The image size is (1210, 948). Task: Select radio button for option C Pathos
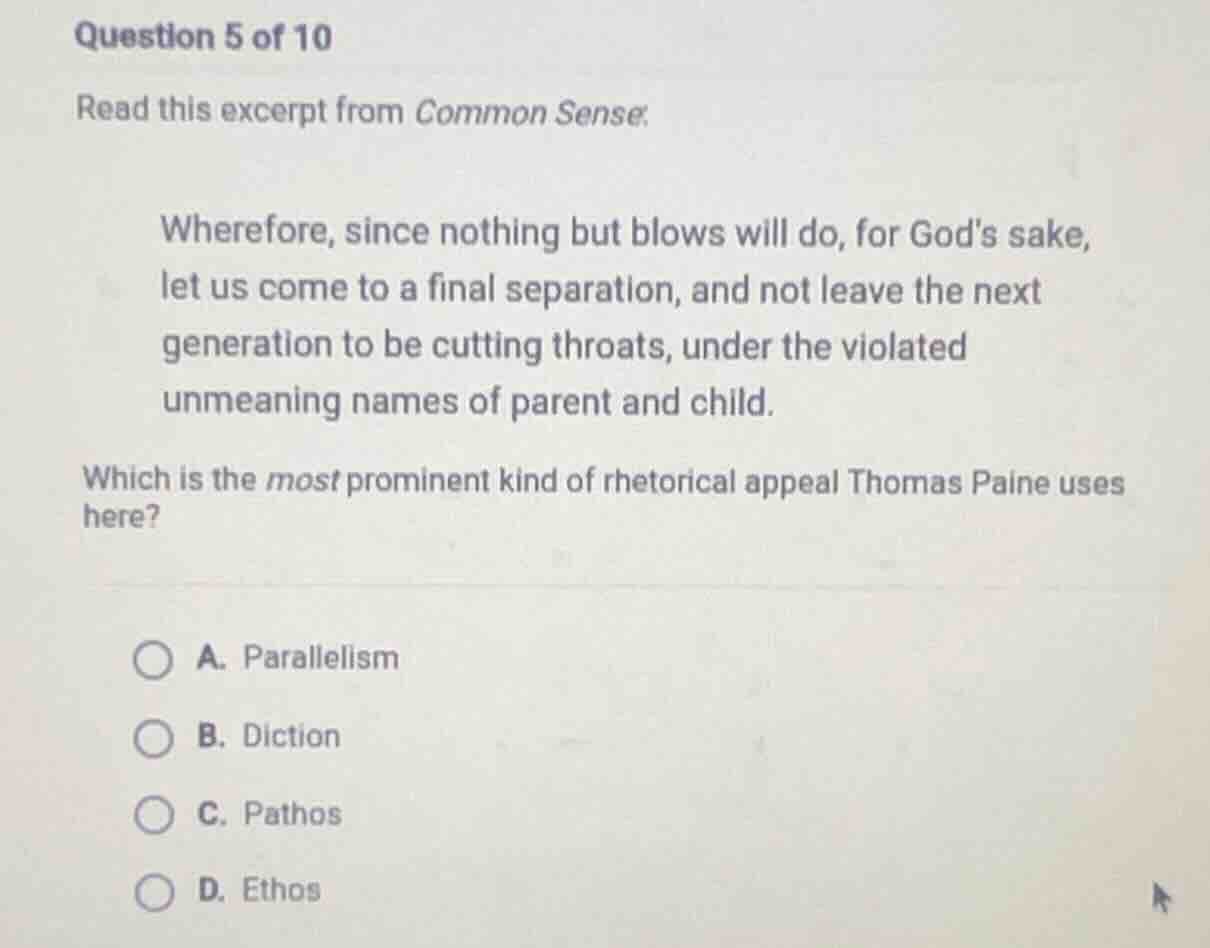(x=152, y=814)
